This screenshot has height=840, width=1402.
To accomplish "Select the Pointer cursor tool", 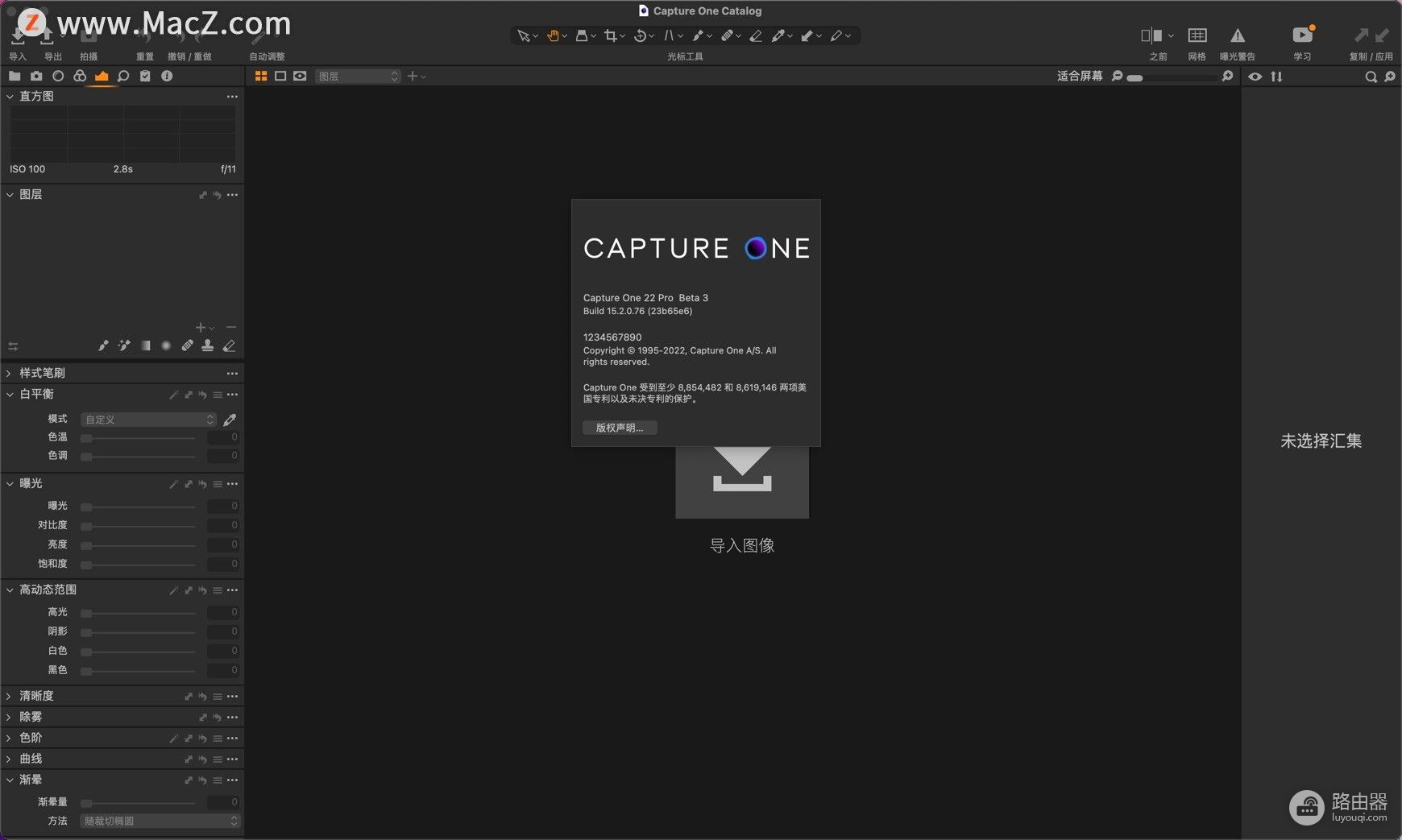I will click(x=524, y=35).
